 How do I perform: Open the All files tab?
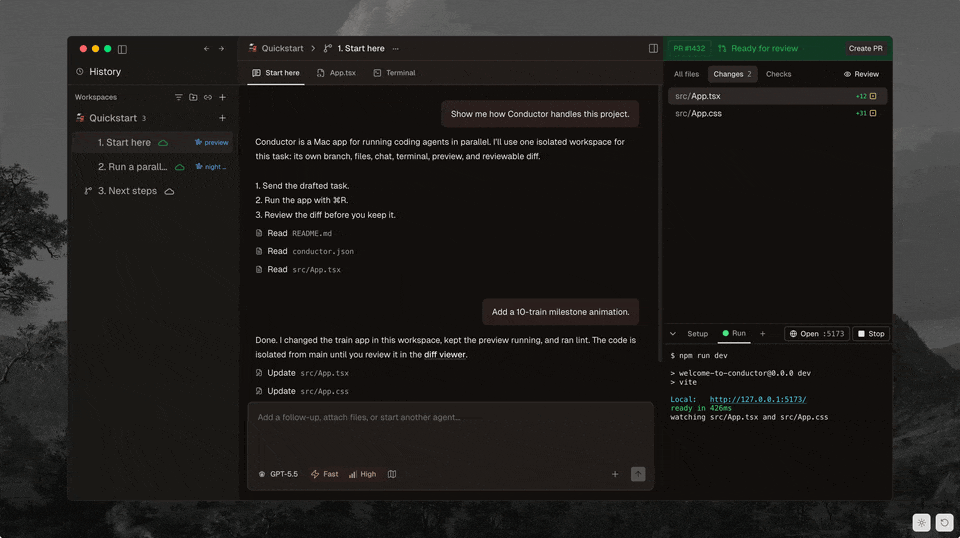[686, 74]
